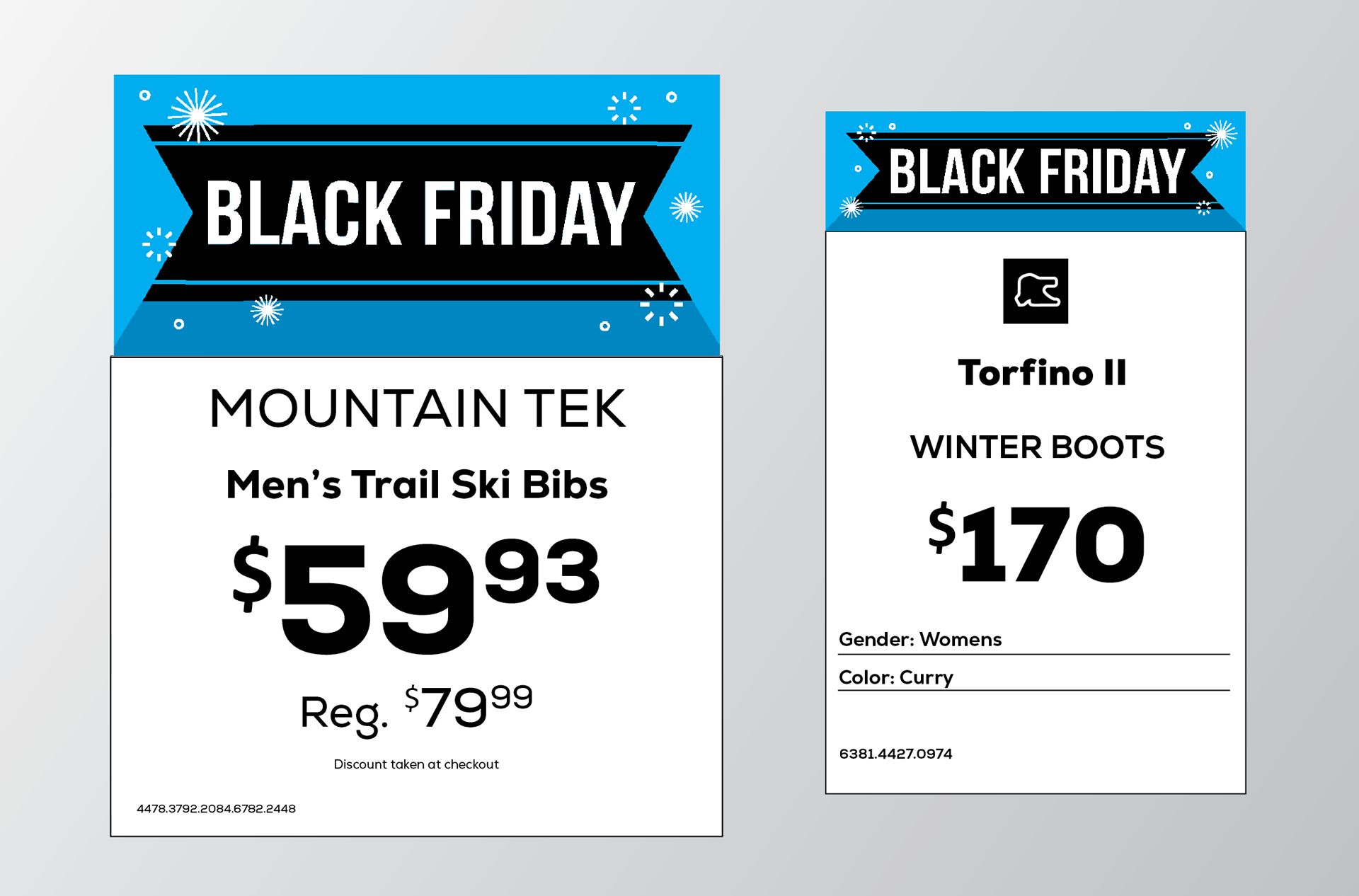Click the $170 price on the boots sign
Screen dimensions: 1359x896
point(1036,542)
